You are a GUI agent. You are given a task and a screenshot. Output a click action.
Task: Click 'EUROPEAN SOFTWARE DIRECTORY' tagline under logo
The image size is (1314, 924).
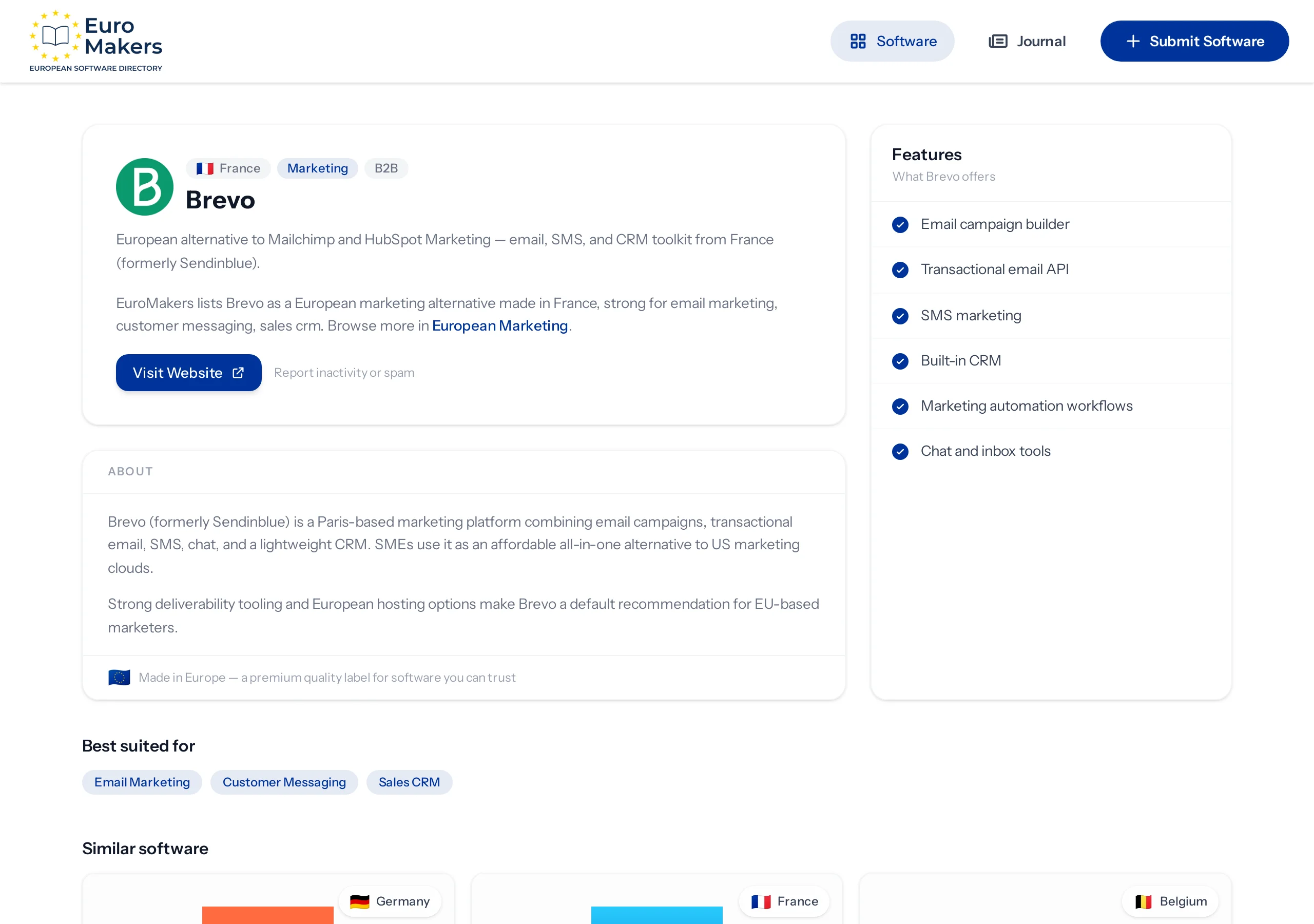[95, 68]
